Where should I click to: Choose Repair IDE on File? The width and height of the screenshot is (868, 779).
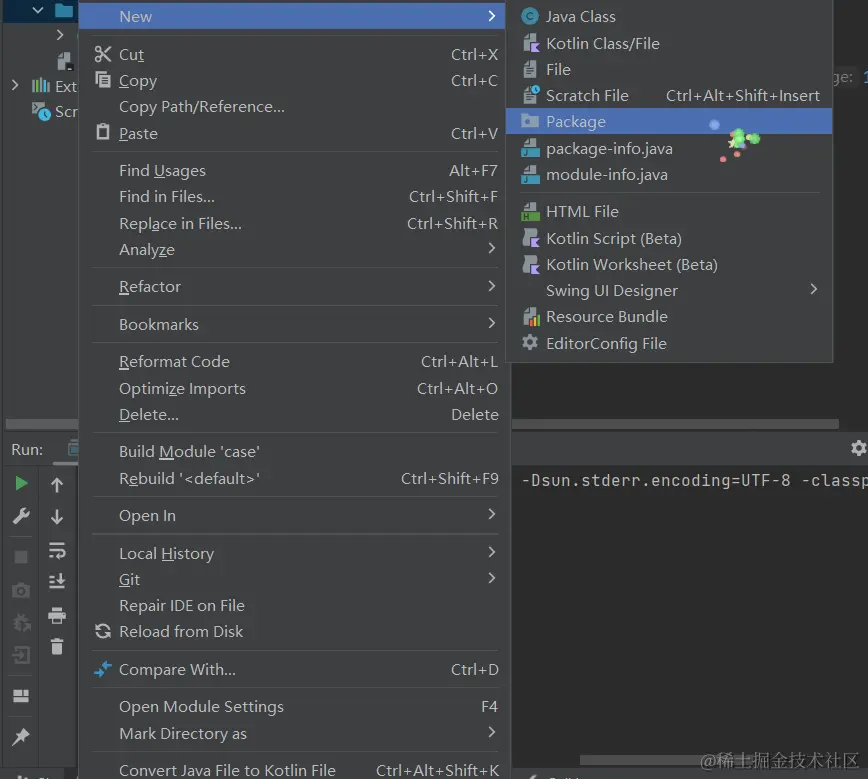(x=296, y=605)
